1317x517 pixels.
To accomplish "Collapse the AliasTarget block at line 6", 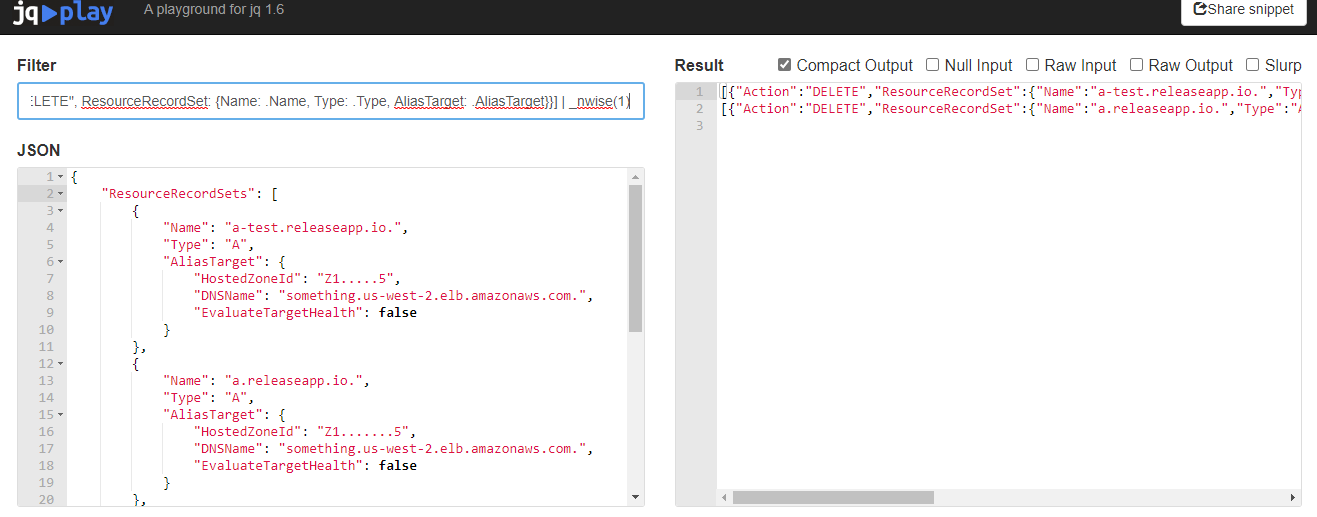I will click(x=61, y=262).
